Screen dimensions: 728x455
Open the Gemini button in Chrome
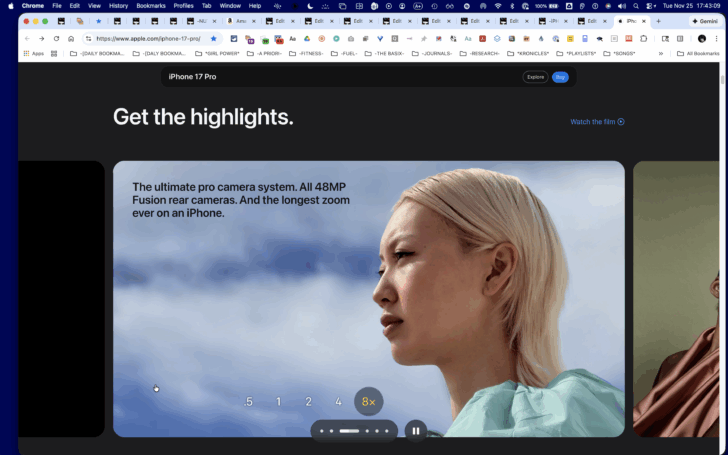(705, 21)
